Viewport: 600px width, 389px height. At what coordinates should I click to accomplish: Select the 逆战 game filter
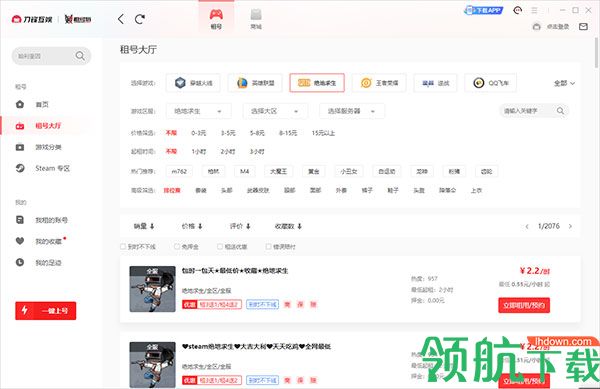435,83
